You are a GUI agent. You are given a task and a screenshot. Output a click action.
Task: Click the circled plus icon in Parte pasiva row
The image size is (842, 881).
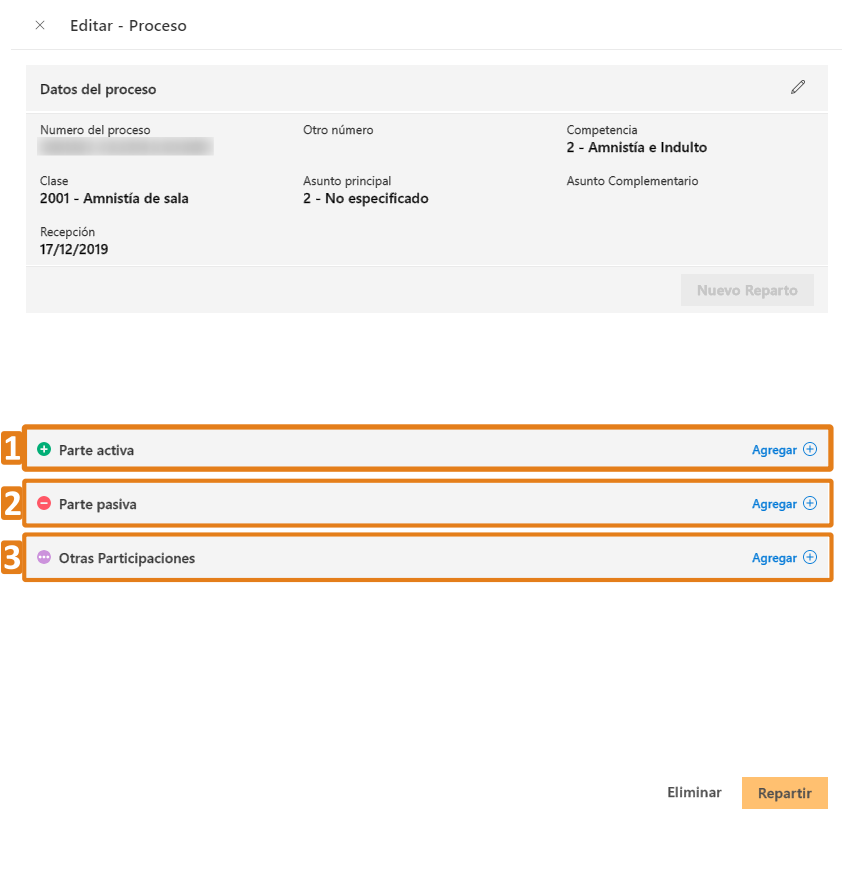click(810, 504)
